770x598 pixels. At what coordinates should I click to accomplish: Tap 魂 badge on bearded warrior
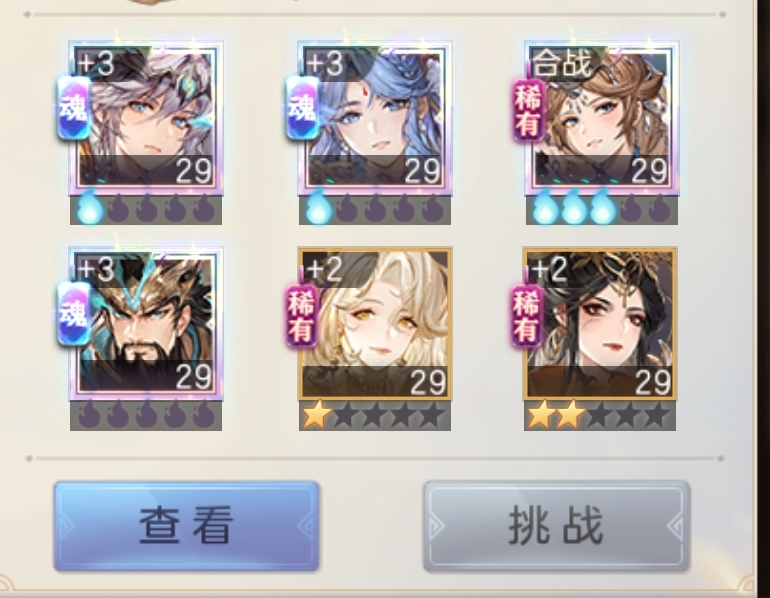click(x=74, y=314)
